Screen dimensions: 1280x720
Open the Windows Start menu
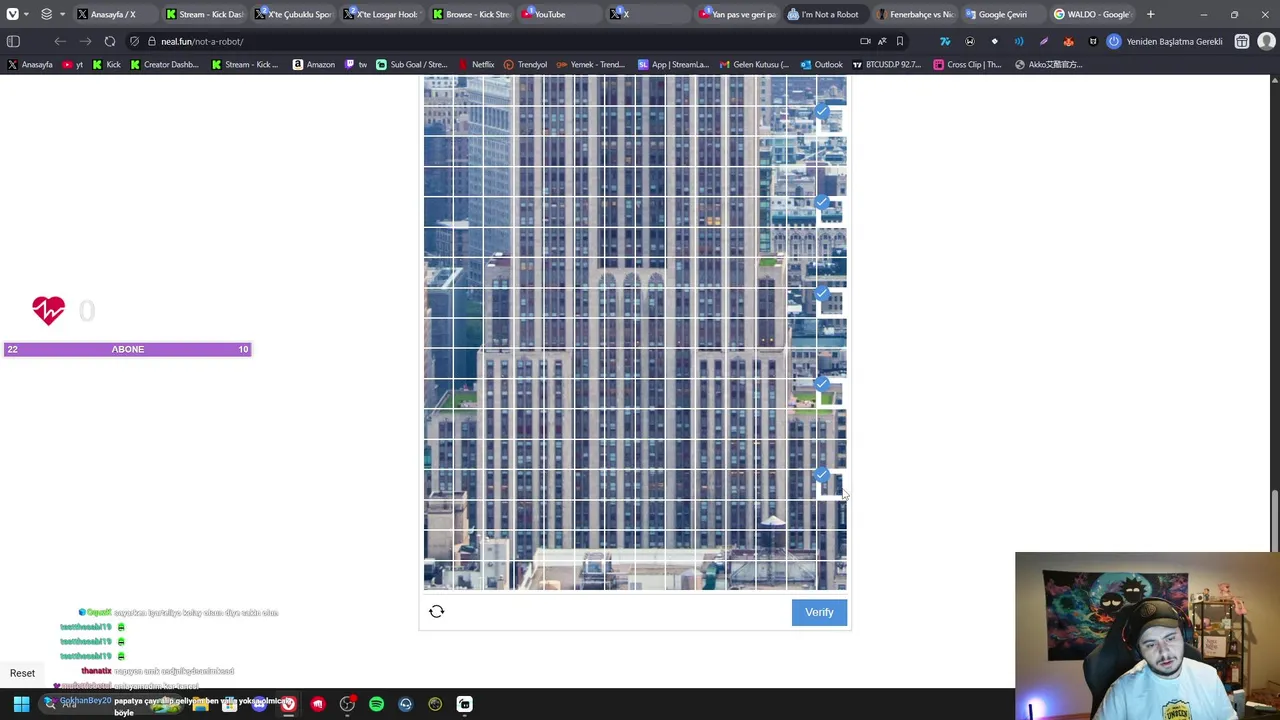(21, 704)
